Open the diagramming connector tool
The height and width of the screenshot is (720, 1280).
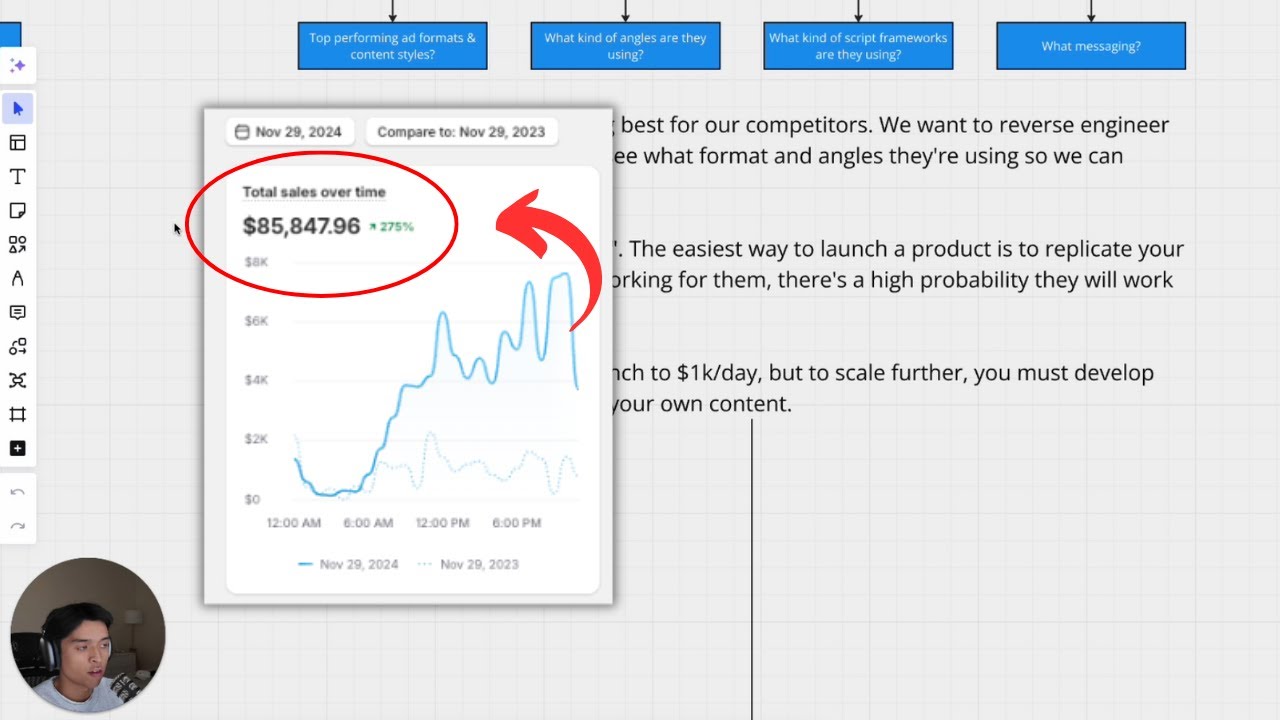tap(17, 347)
